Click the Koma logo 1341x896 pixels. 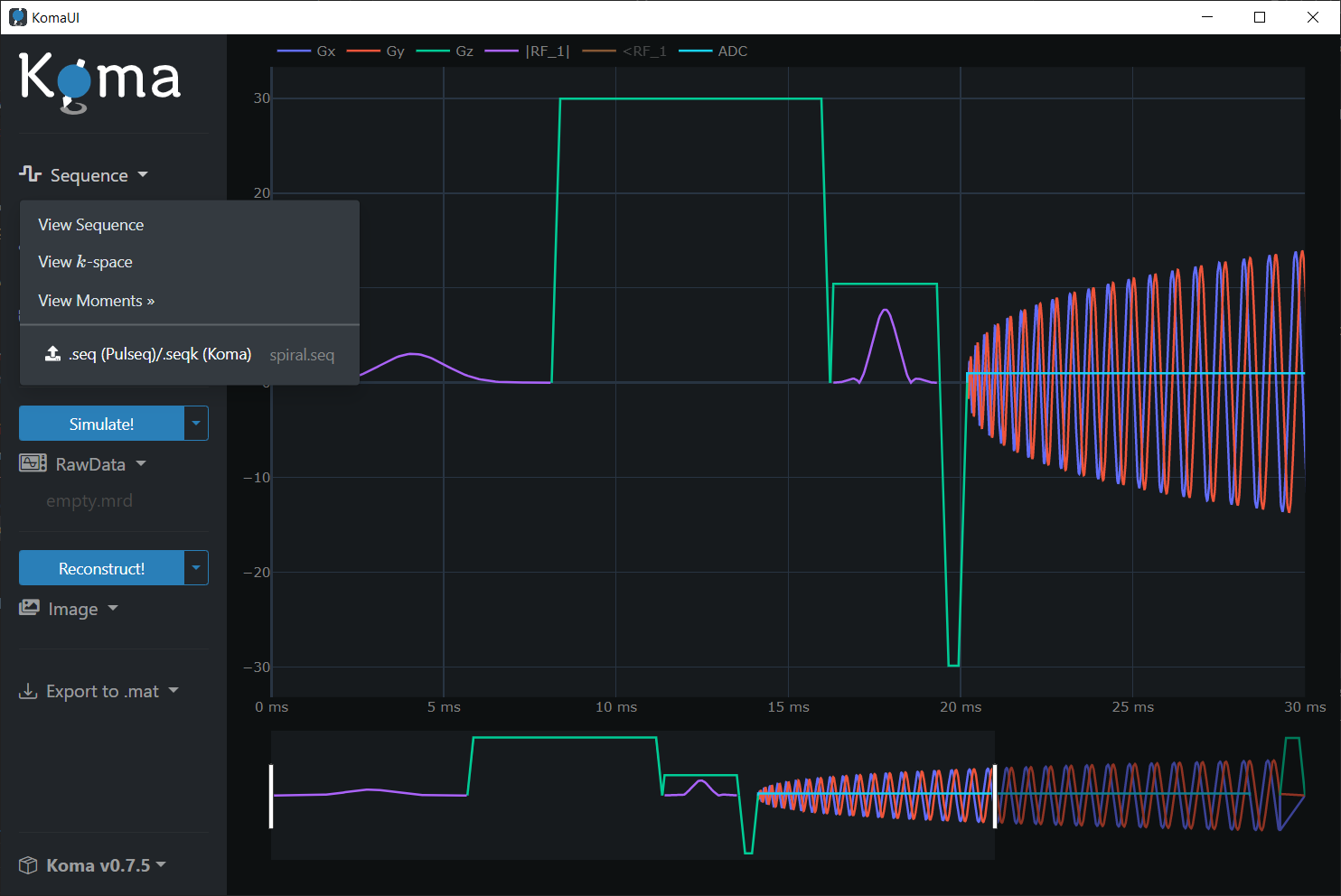pos(99,81)
